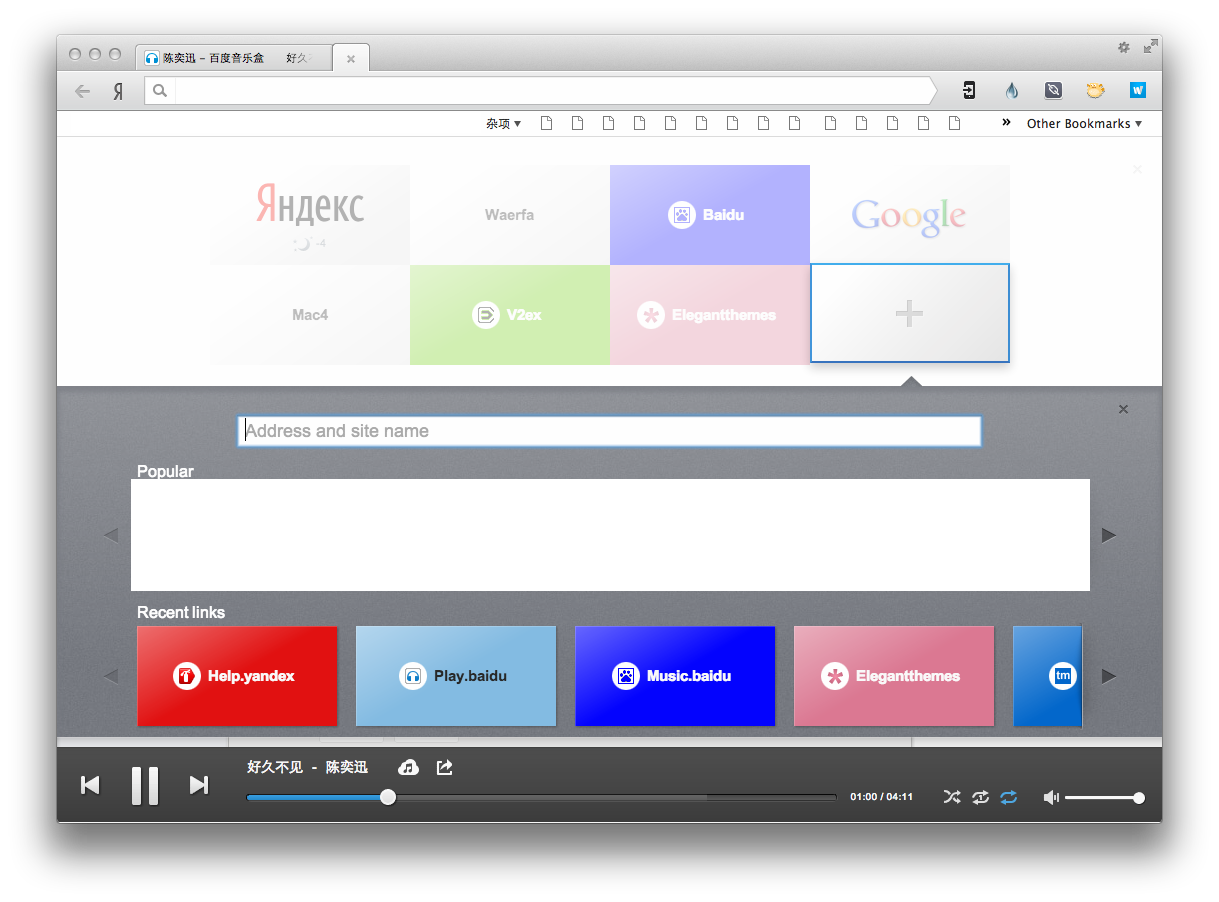
Task: Click the song progress bar slider
Action: pos(388,797)
